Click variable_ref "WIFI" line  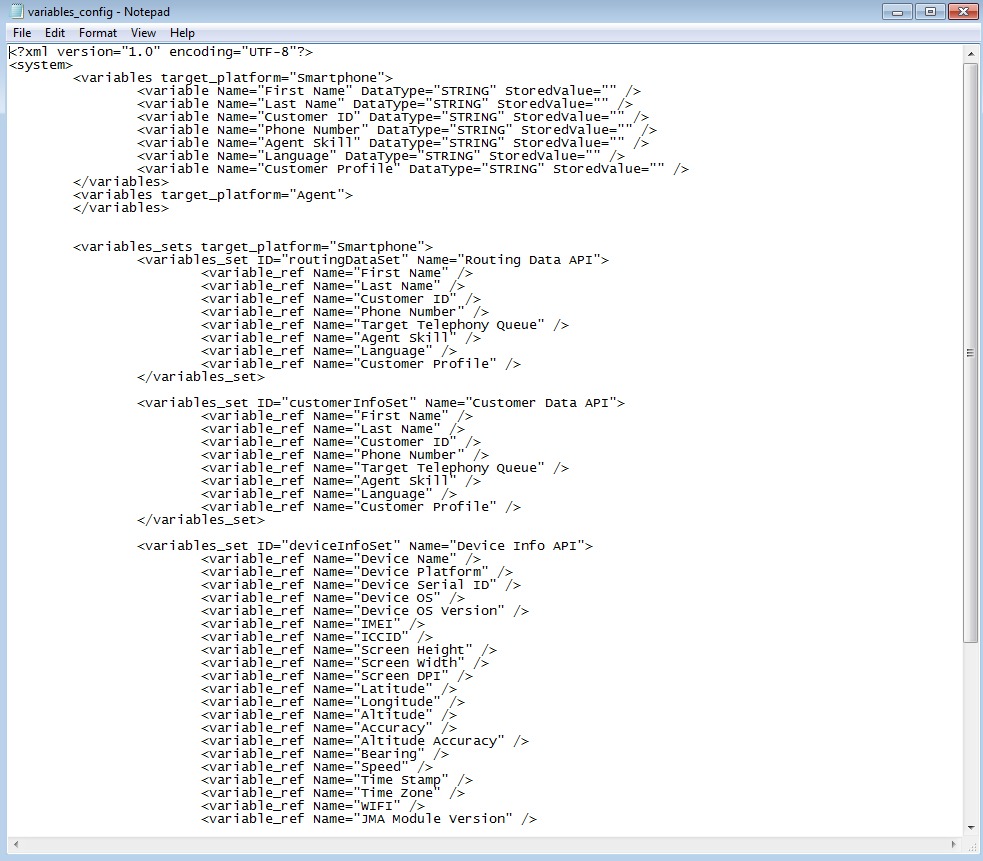point(313,806)
